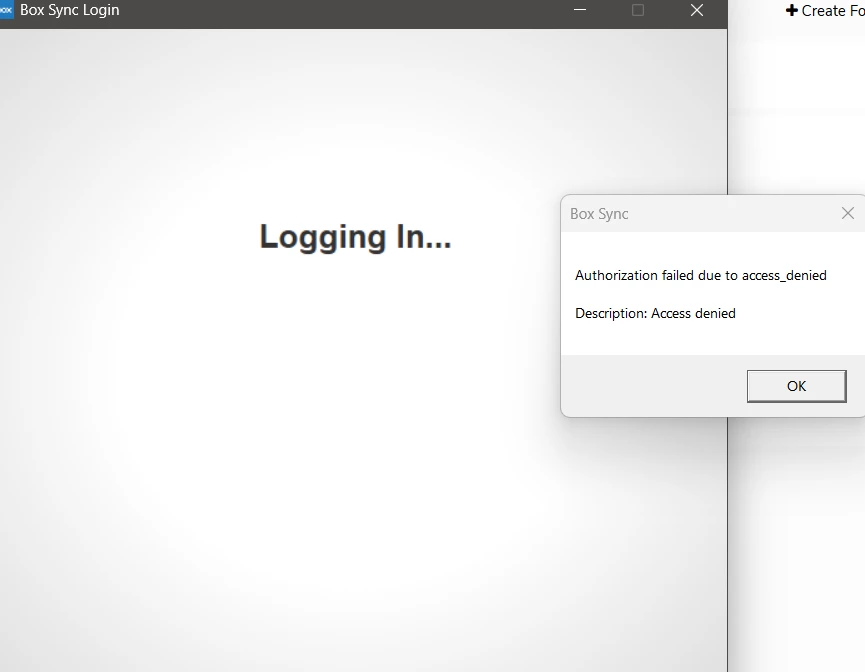Click the 'Box Sync' dialog title
This screenshot has width=865, height=672.
599,214
